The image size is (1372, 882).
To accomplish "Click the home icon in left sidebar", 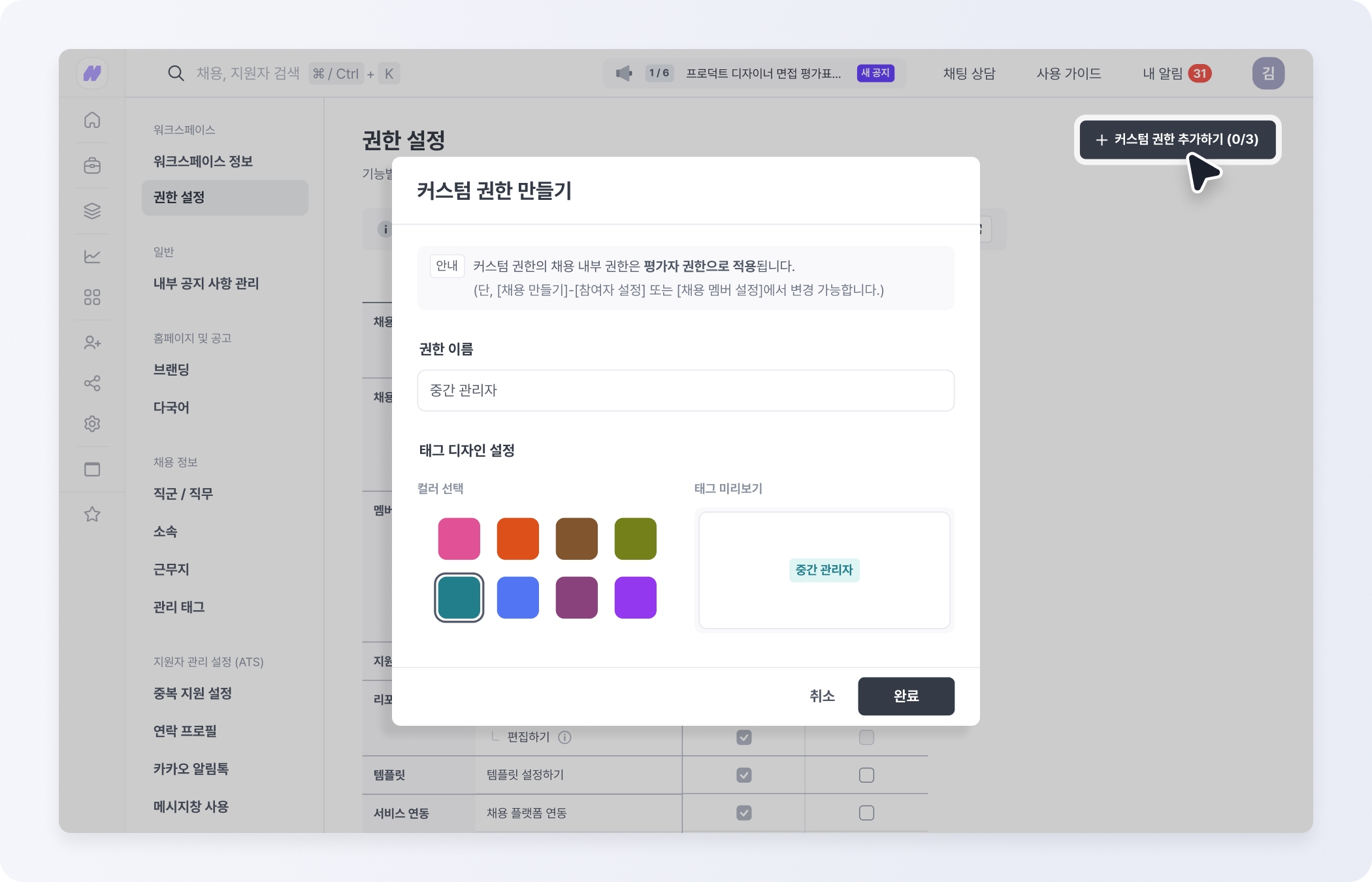I will 92,120.
